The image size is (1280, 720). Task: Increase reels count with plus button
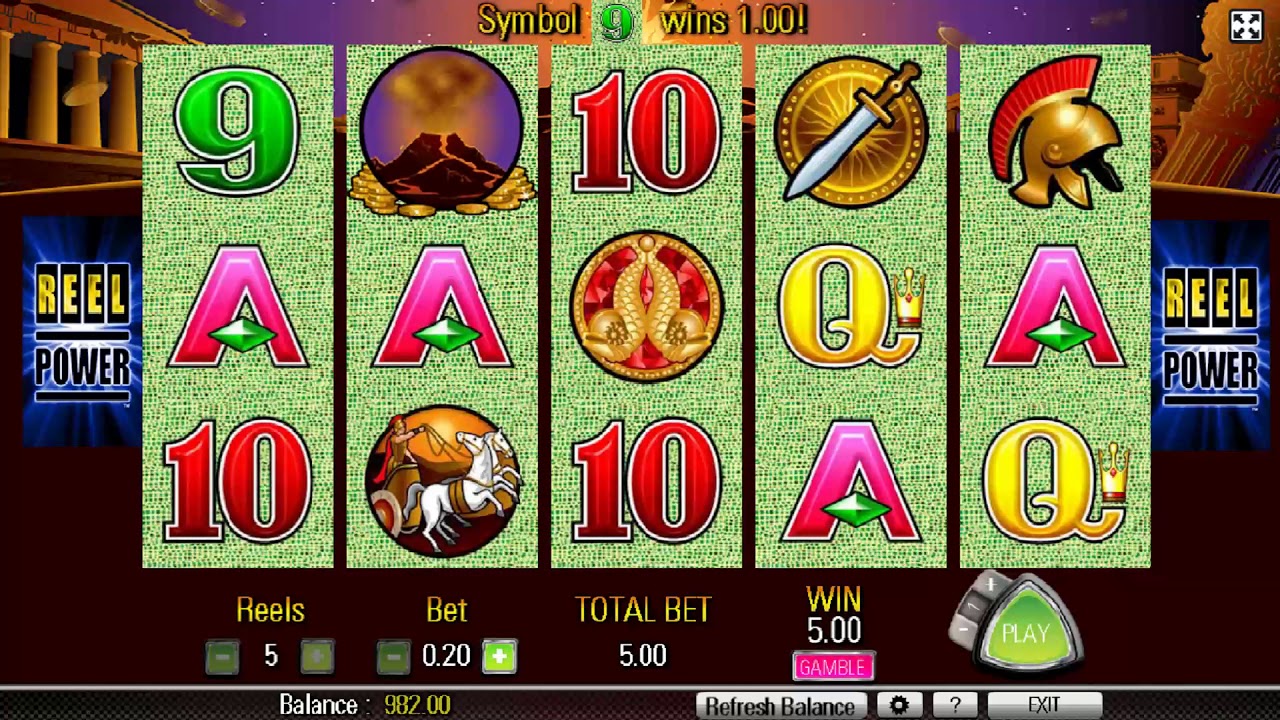pos(317,656)
